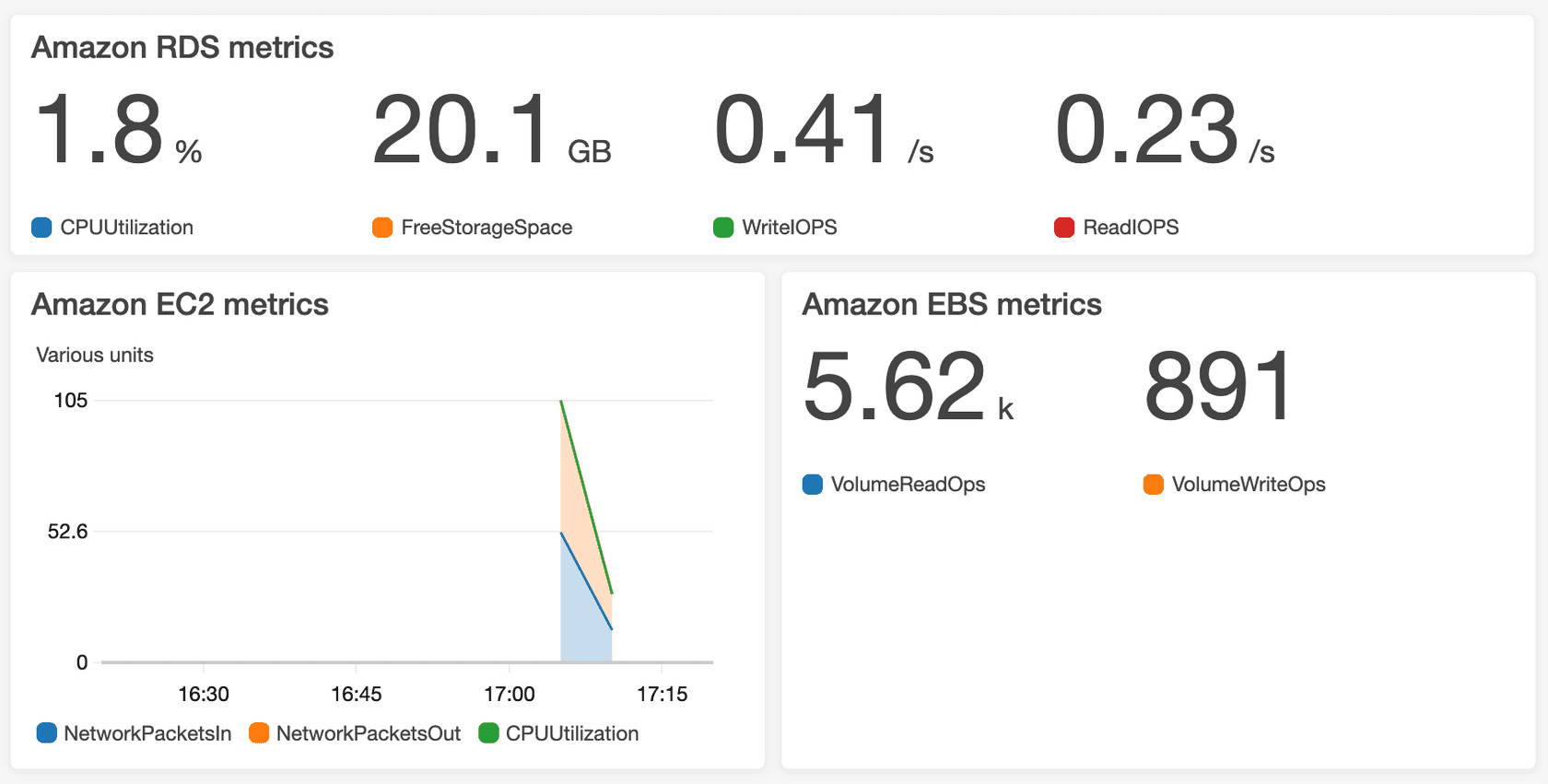Click the orange NetworkPacketsOut legend icon
This screenshot has height=784, width=1548.
point(259,733)
